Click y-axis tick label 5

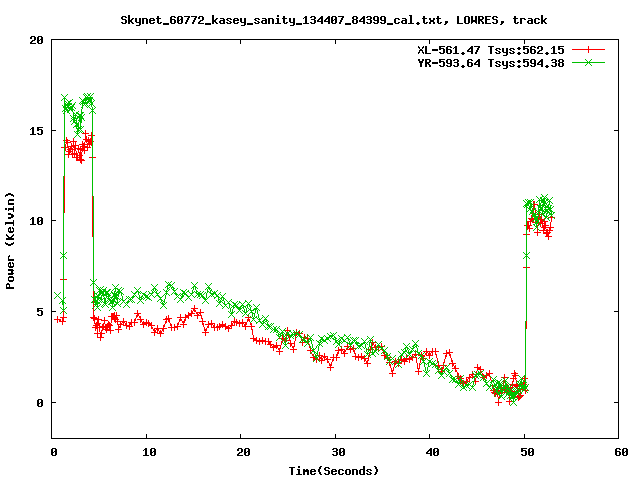[x=40, y=312]
